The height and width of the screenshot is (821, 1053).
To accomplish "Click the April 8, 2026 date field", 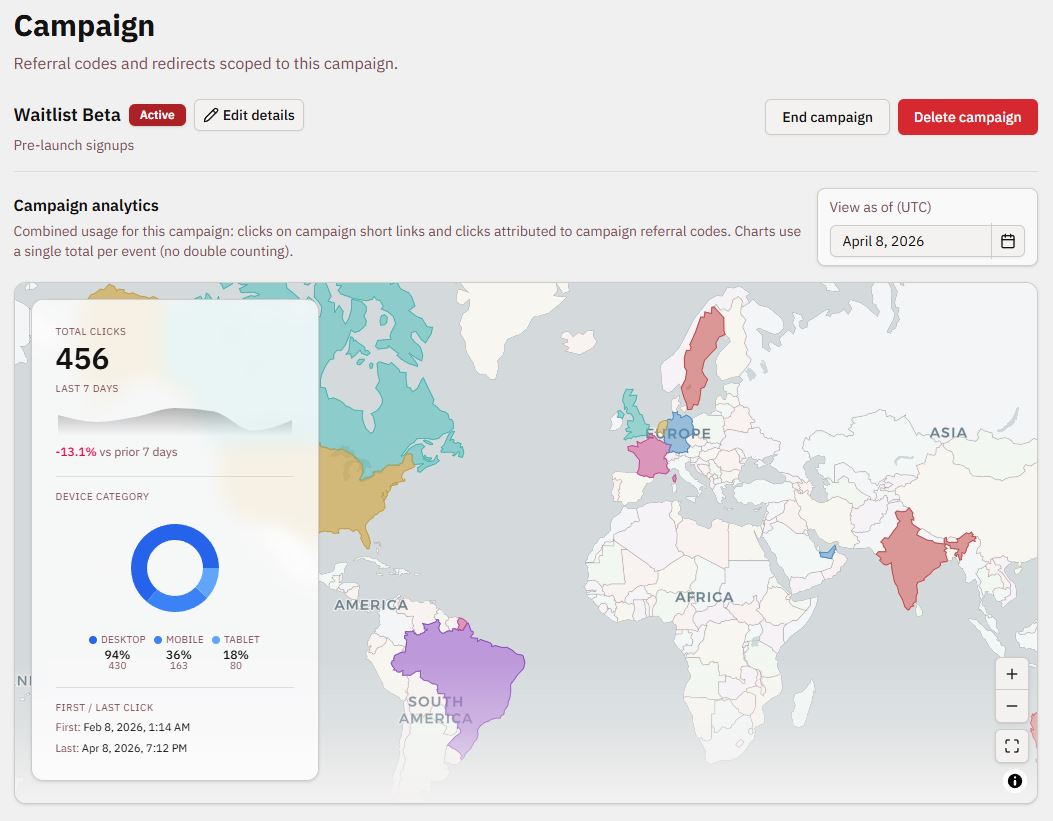I will click(x=910, y=241).
